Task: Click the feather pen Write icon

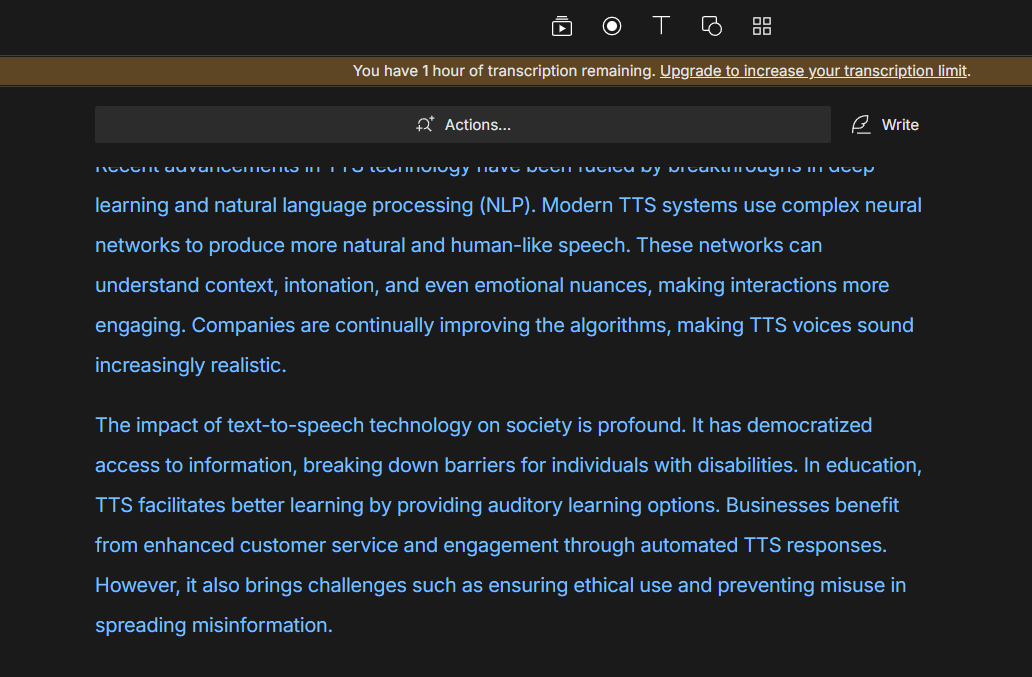Action: pyautogui.click(x=860, y=125)
